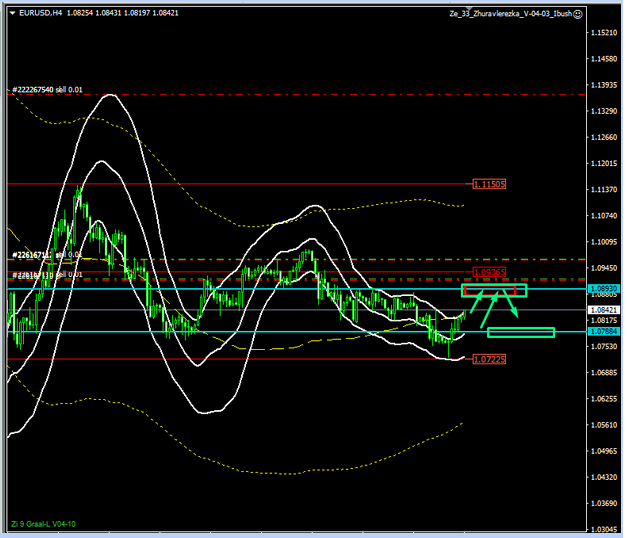Click the red 1.07225 price label
Screen dimensions: 627x538
tap(489, 358)
